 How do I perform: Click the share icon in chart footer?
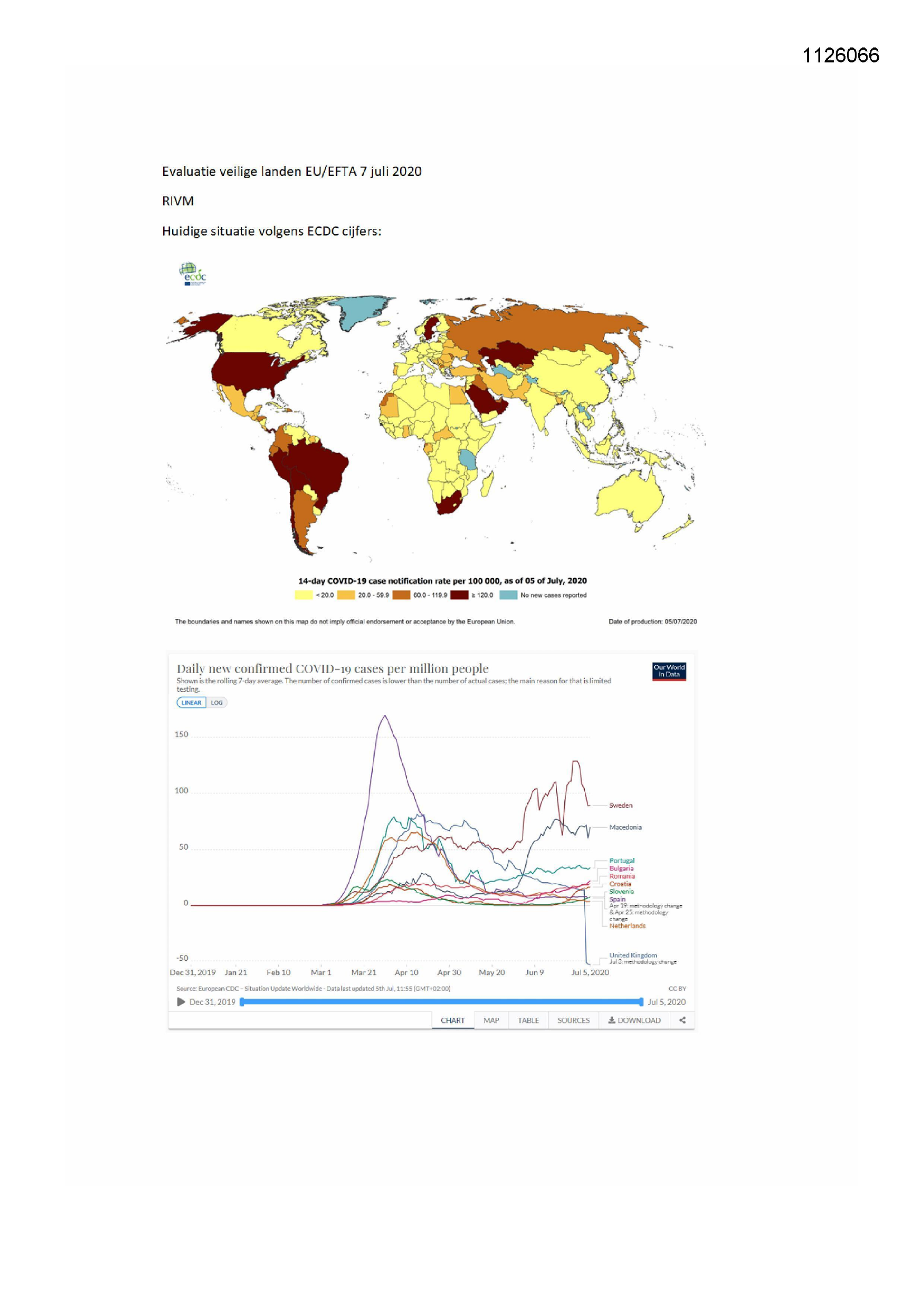[682, 1020]
